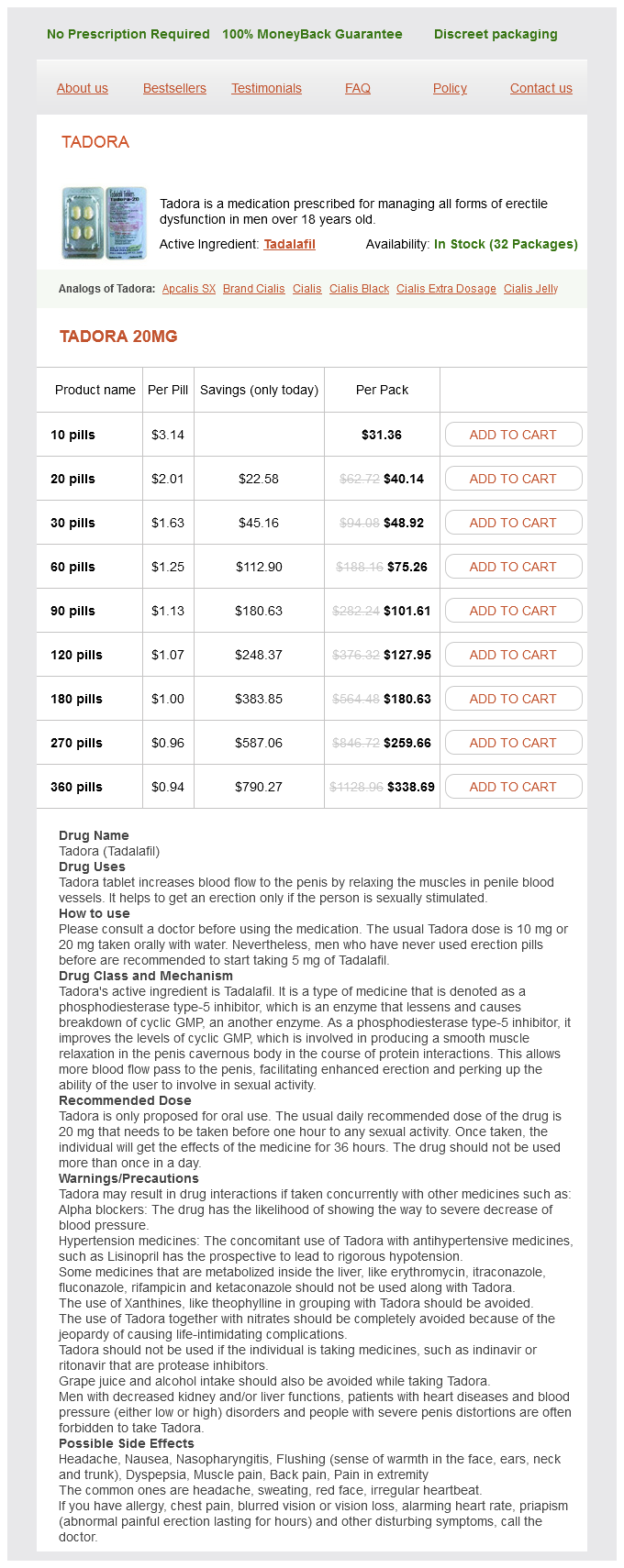624x1568 pixels.
Task: Follow the Tadalafil active ingredient link
Action: (x=289, y=244)
